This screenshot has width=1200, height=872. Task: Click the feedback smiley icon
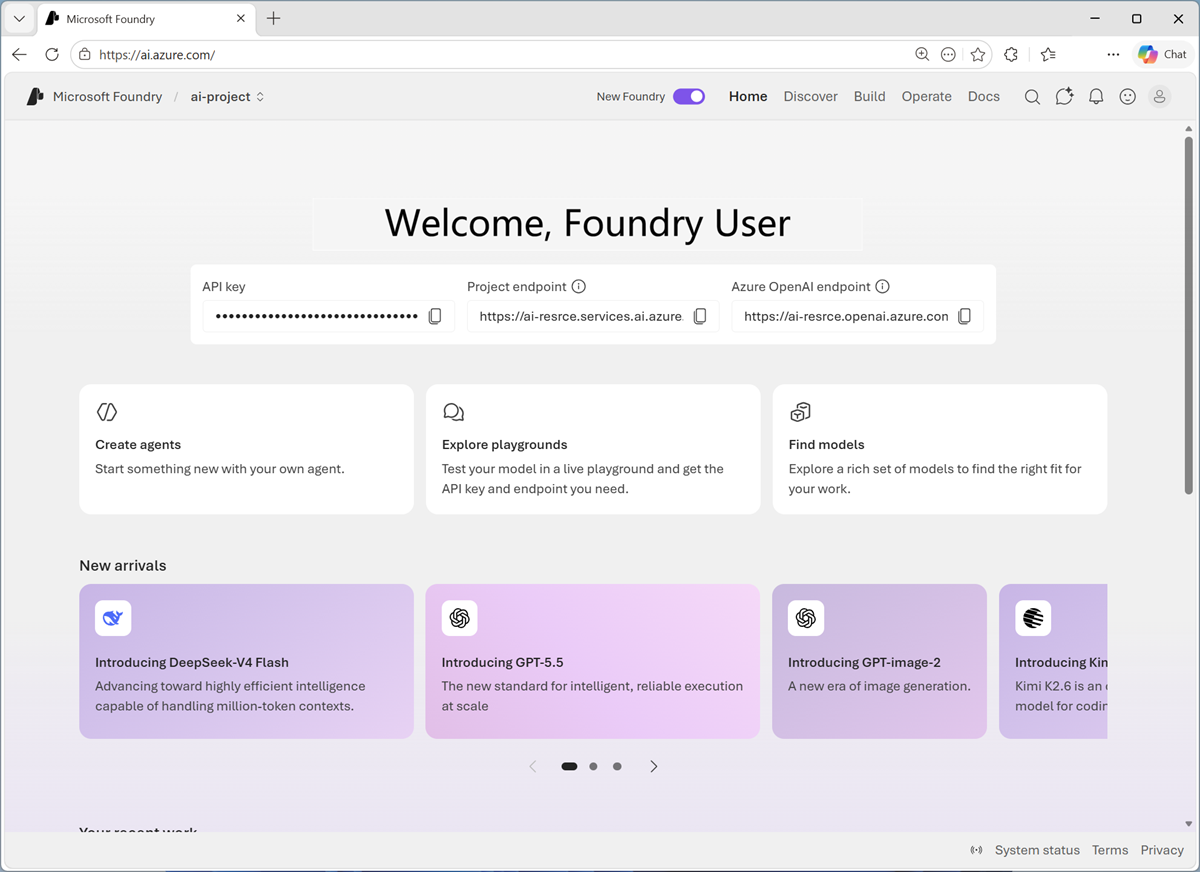coord(1128,97)
